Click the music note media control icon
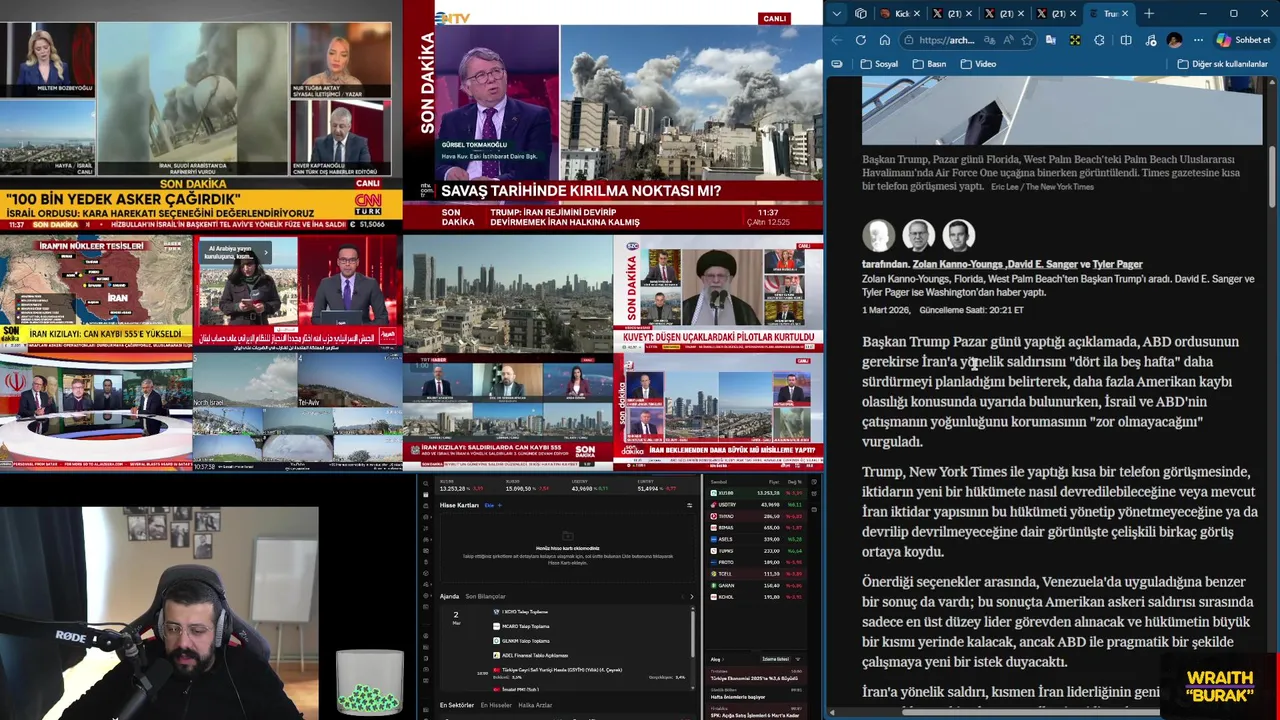This screenshot has height=720, width=1280. (x=1150, y=41)
